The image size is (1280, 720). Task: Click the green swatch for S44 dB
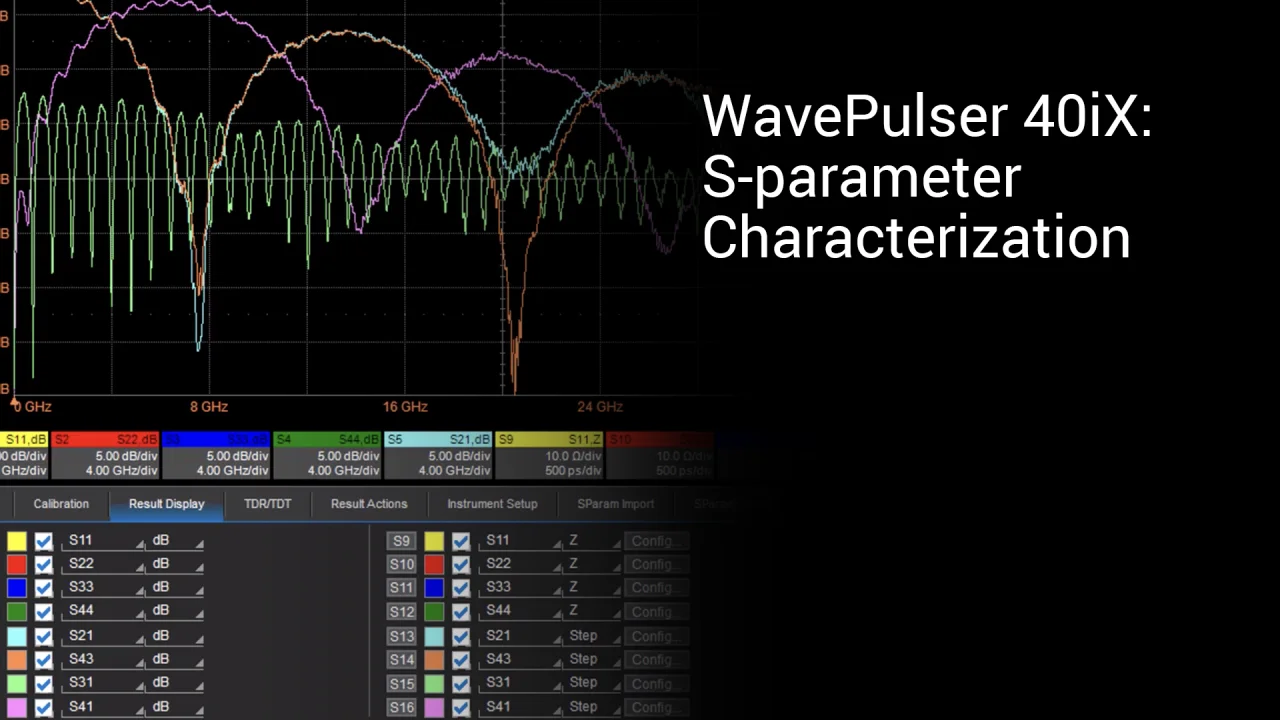point(17,612)
